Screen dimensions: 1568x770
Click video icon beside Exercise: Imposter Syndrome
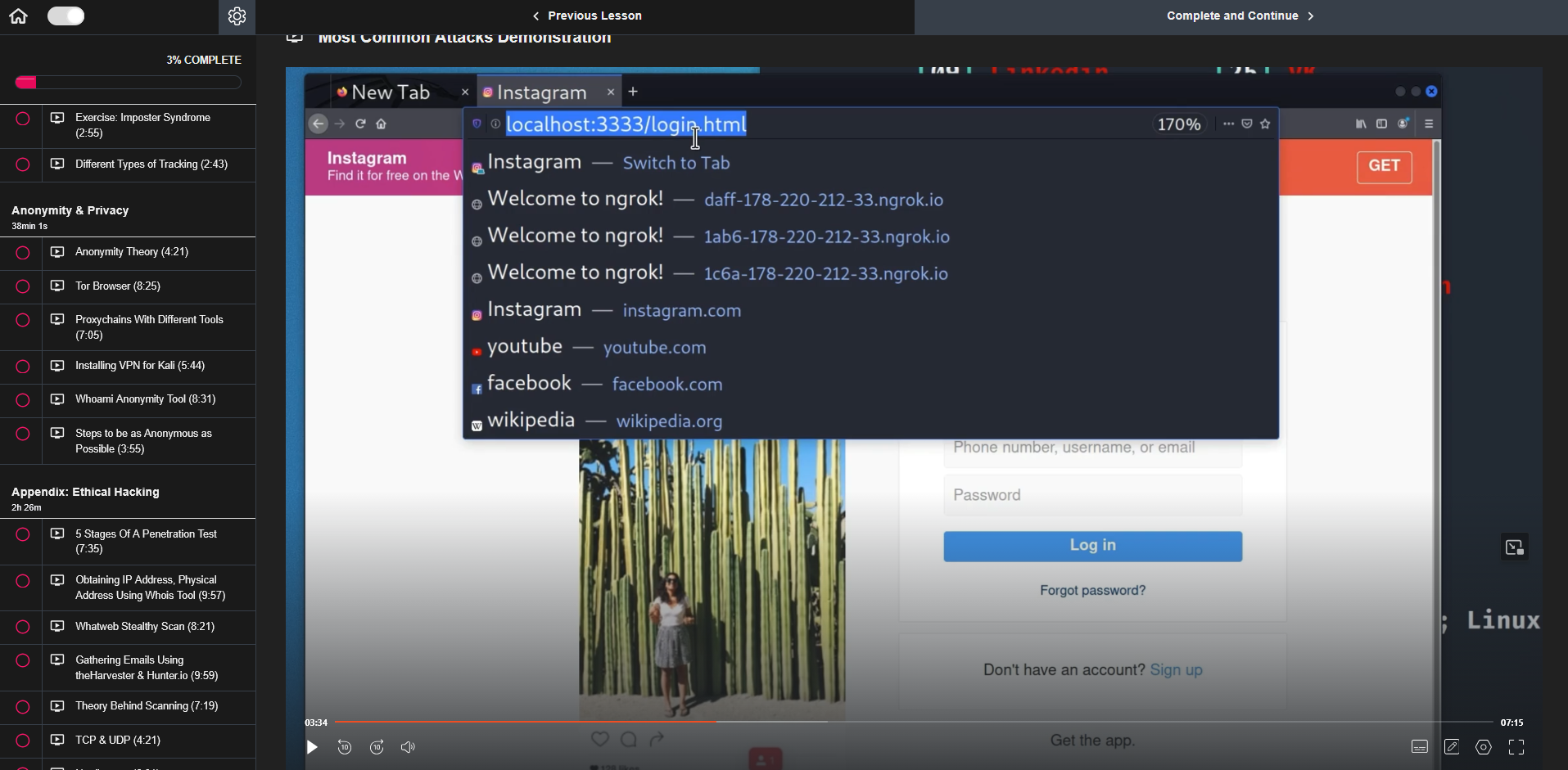click(57, 118)
